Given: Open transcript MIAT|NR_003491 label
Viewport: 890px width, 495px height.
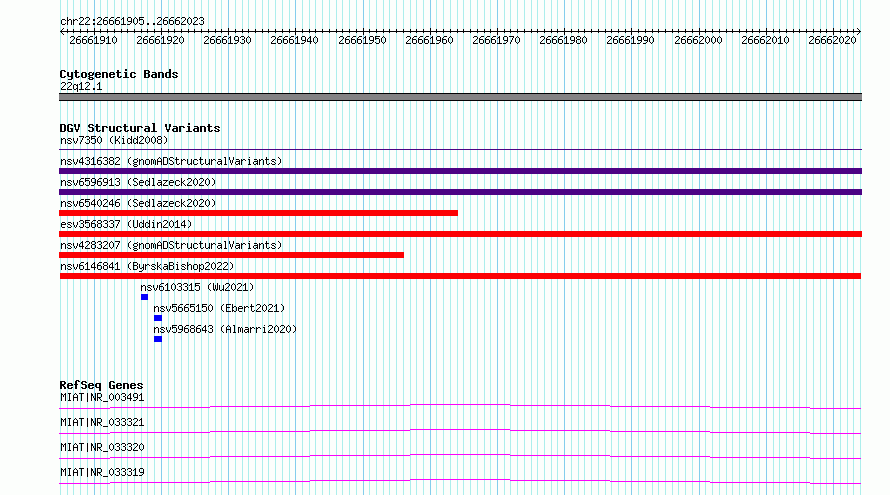Looking at the screenshot, I should [102, 397].
